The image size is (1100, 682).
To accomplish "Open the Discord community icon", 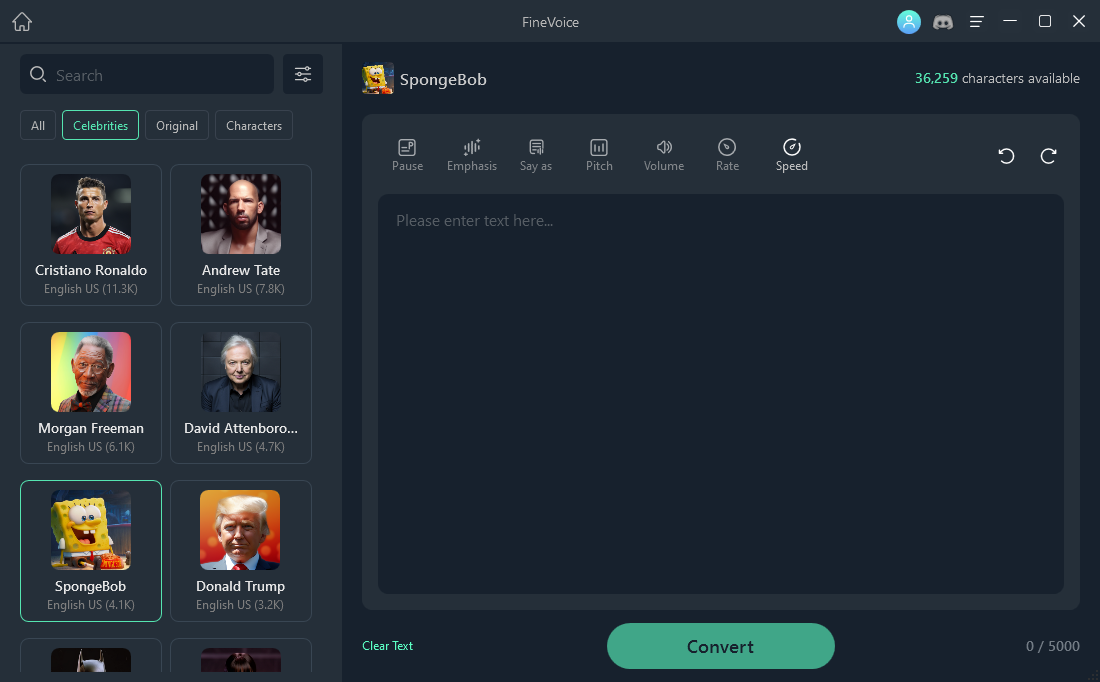I will [x=943, y=22].
